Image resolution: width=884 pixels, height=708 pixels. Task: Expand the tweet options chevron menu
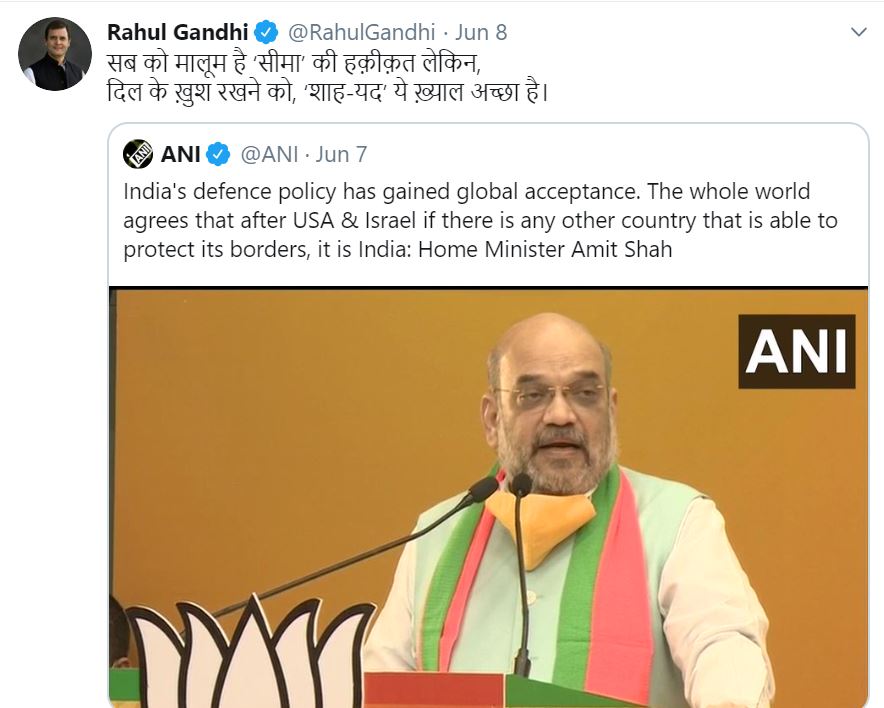point(859,32)
